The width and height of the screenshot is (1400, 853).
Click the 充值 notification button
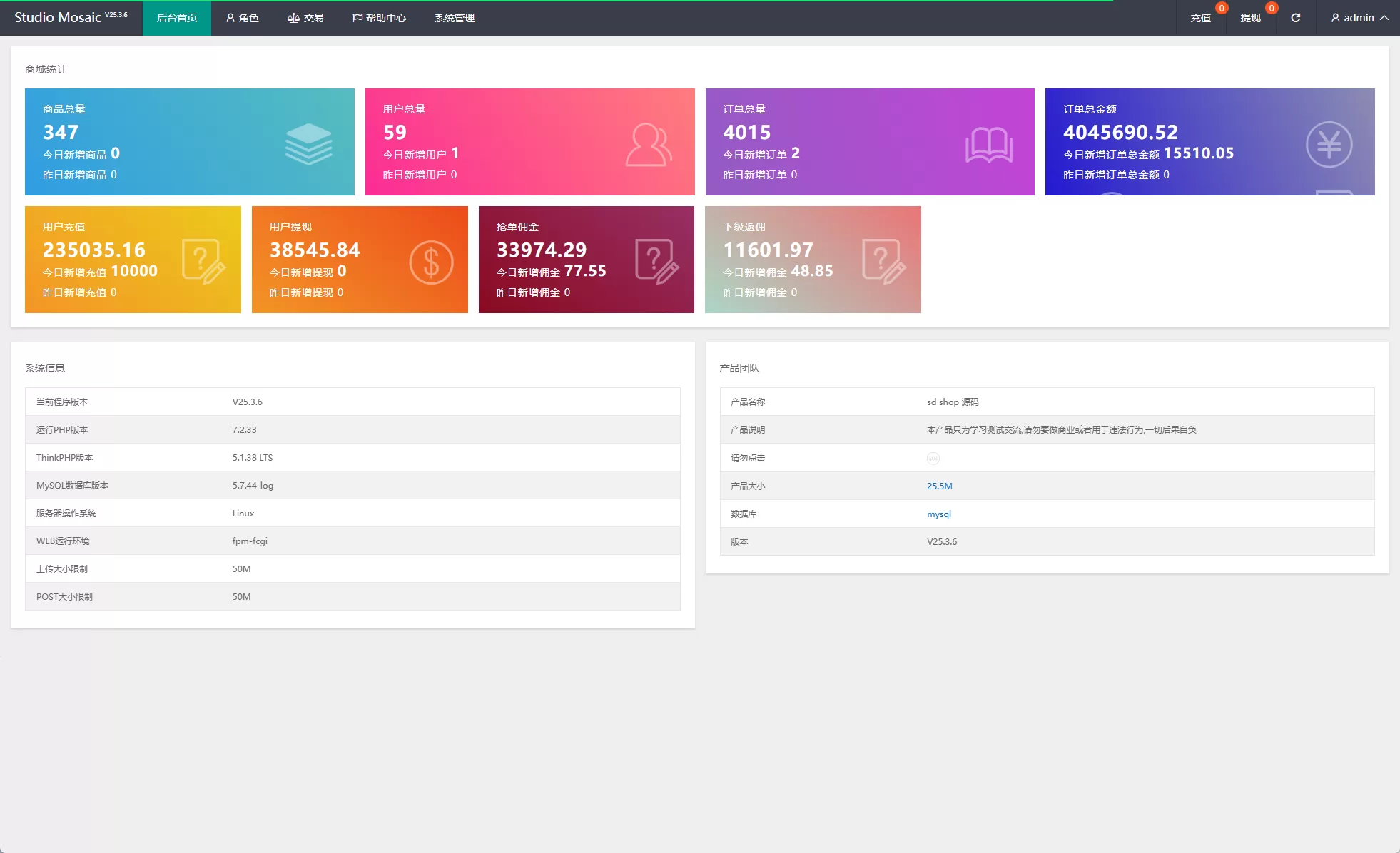point(1200,18)
